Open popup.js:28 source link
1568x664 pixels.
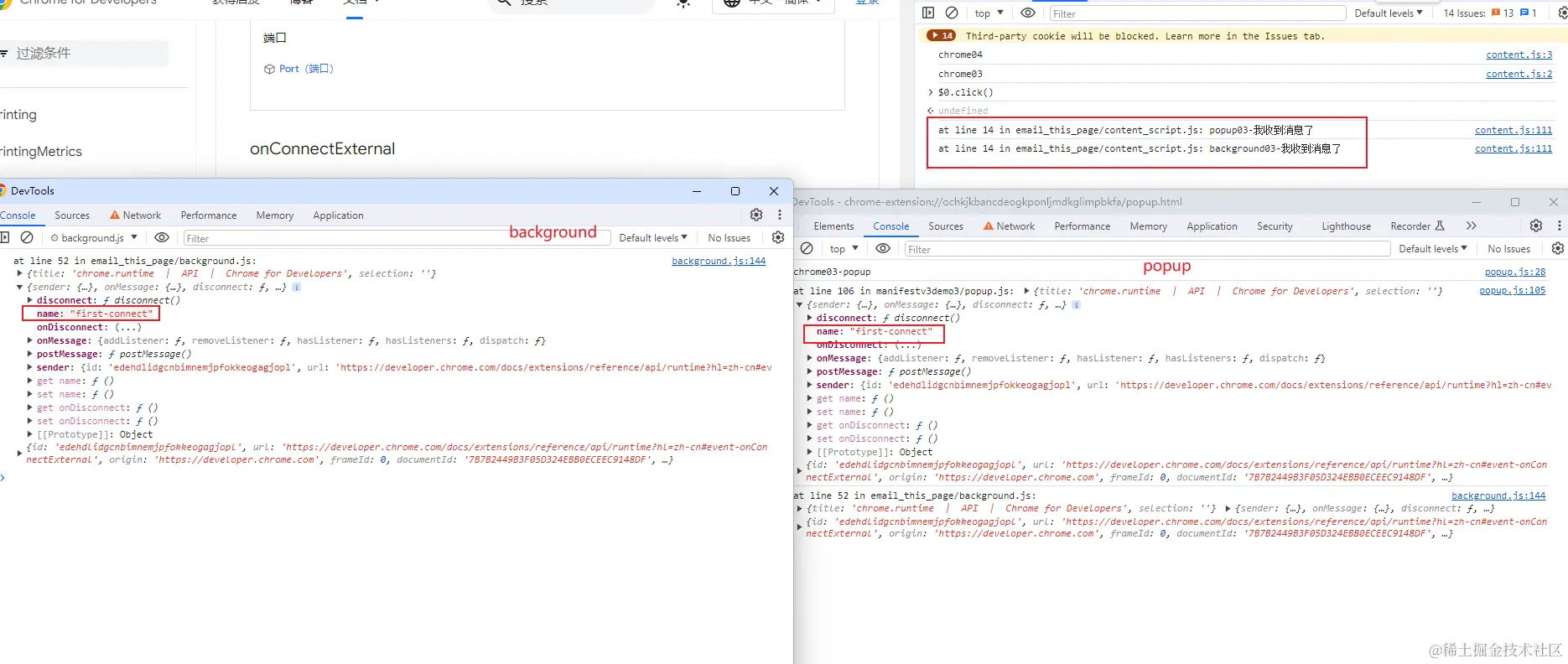[x=1514, y=272]
